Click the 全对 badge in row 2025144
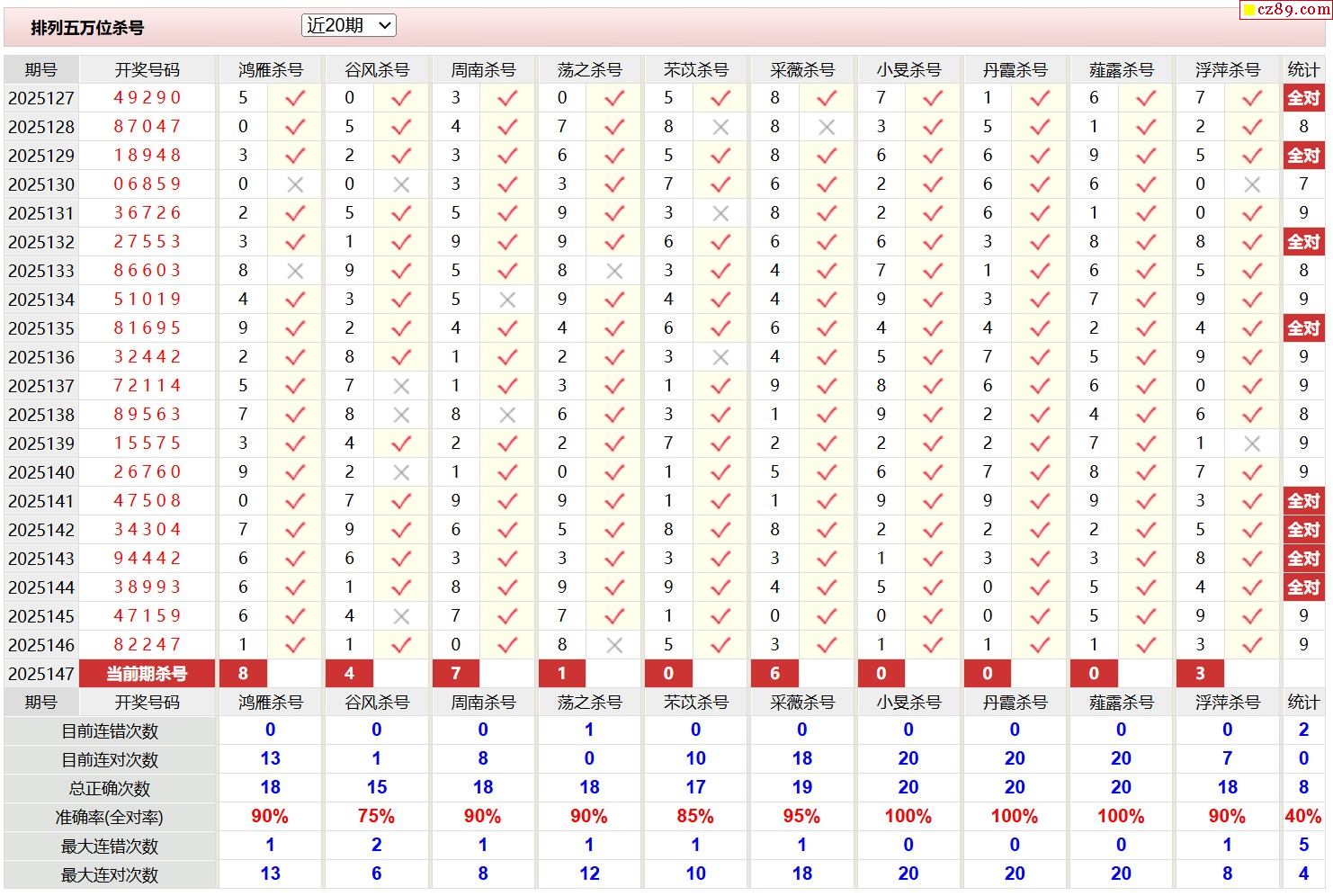This screenshot has height=896, width=1333. (1303, 587)
